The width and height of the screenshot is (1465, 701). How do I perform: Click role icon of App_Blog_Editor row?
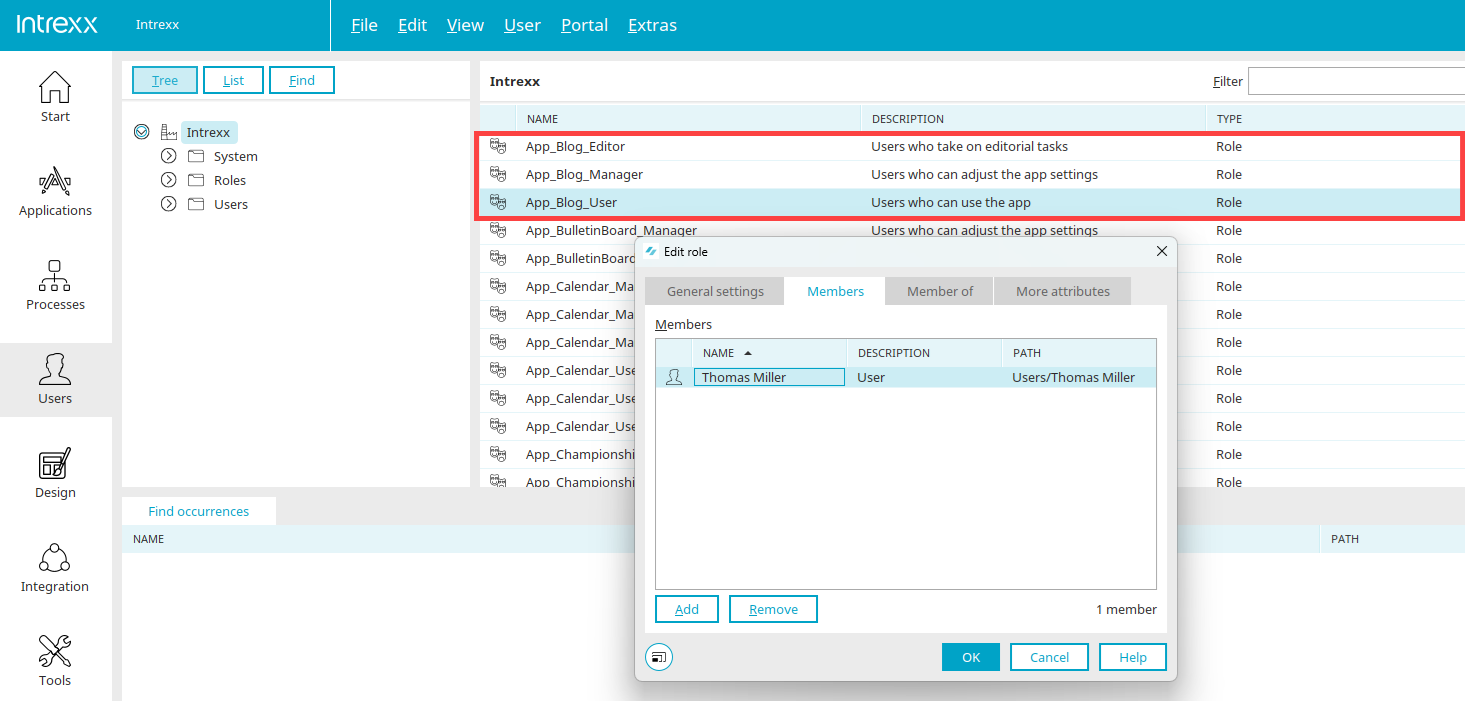click(x=498, y=146)
